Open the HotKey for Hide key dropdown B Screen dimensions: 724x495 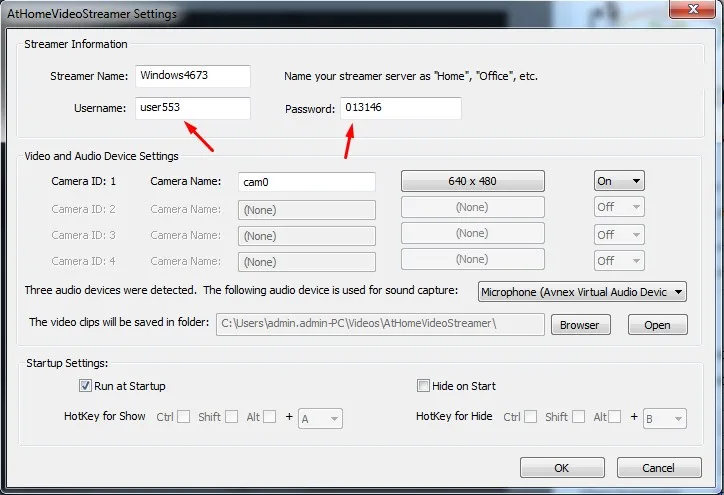click(x=665, y=418)
